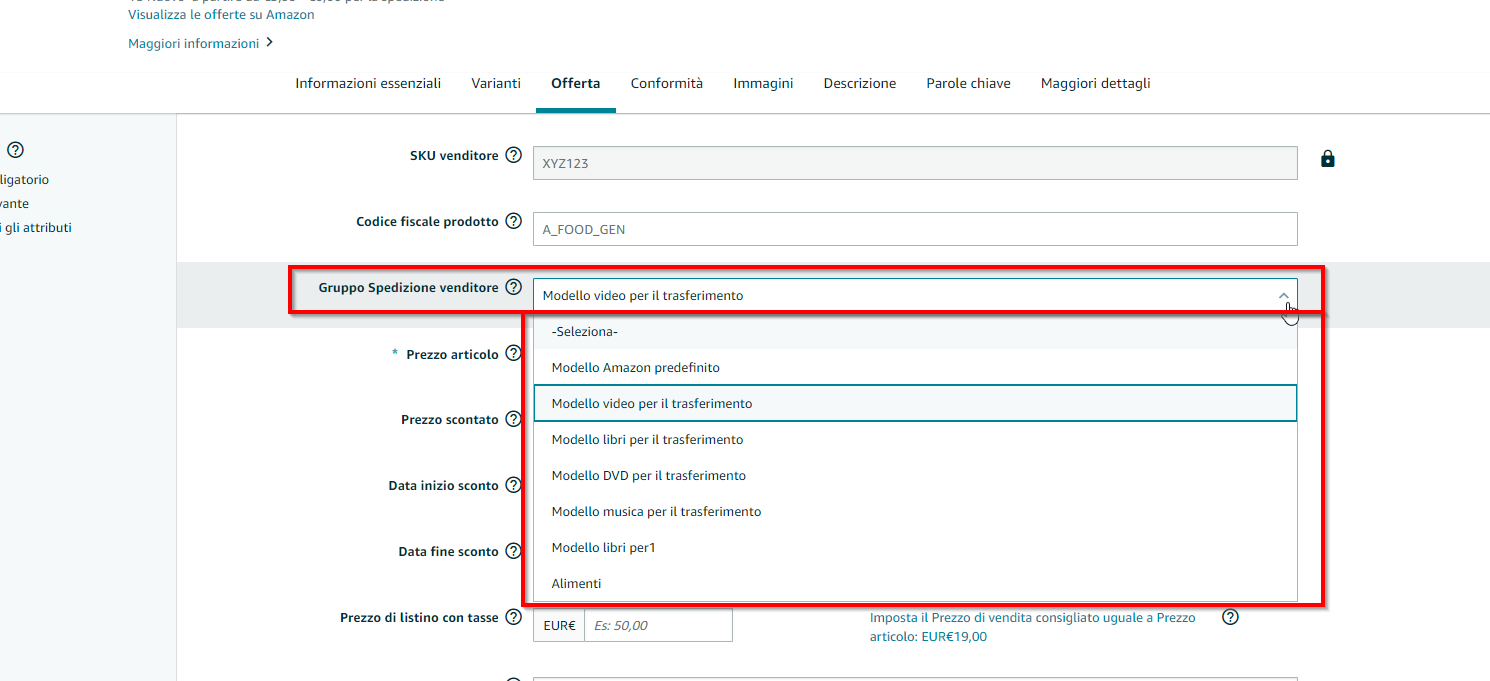This screenshot has width=1490, height=681.
Task: Click the lock icon next to the SKU field
Action: (1327, 158)
